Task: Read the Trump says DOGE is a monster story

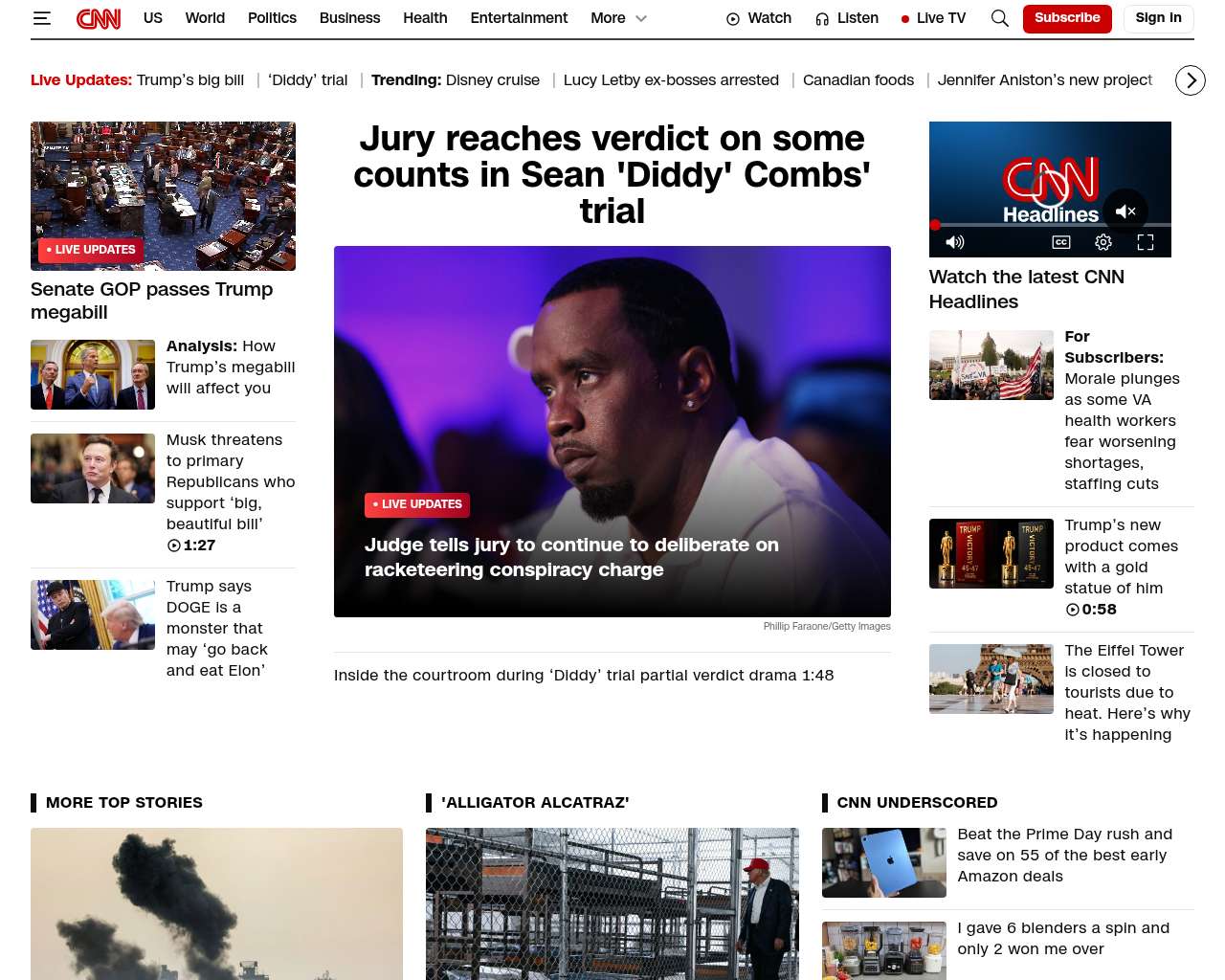Action: (217, 628)
